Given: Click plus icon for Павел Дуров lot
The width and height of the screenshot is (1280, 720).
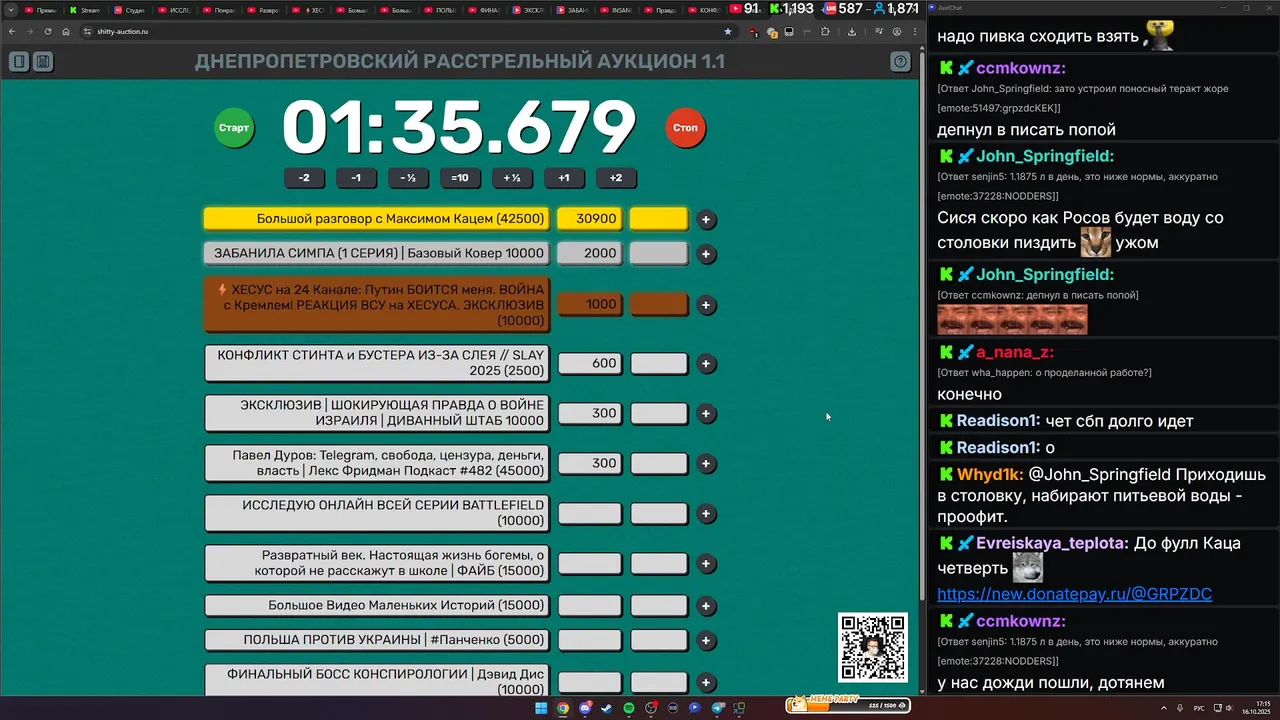Looking at the screenshot, I should (x=706, y=464).
